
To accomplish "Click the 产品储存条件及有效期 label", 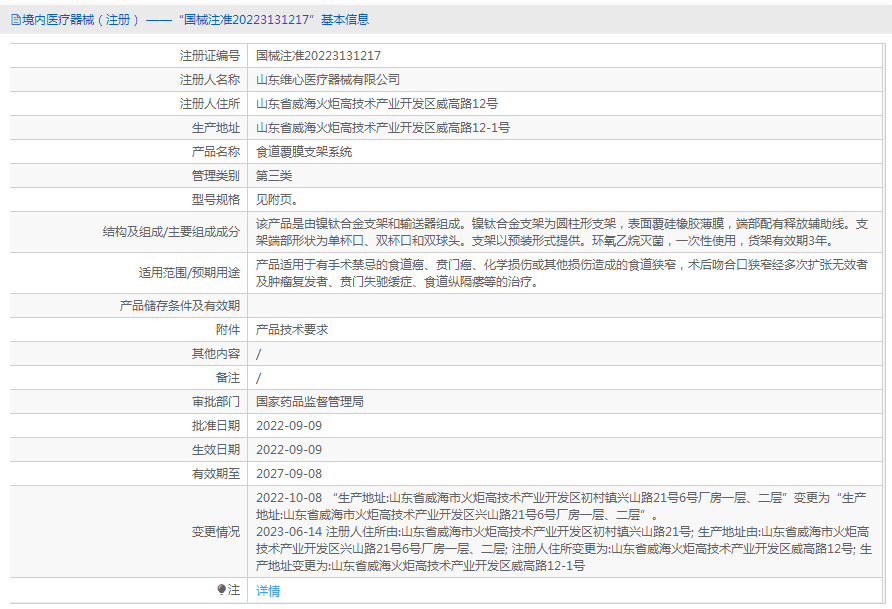I will click(180, 306).
